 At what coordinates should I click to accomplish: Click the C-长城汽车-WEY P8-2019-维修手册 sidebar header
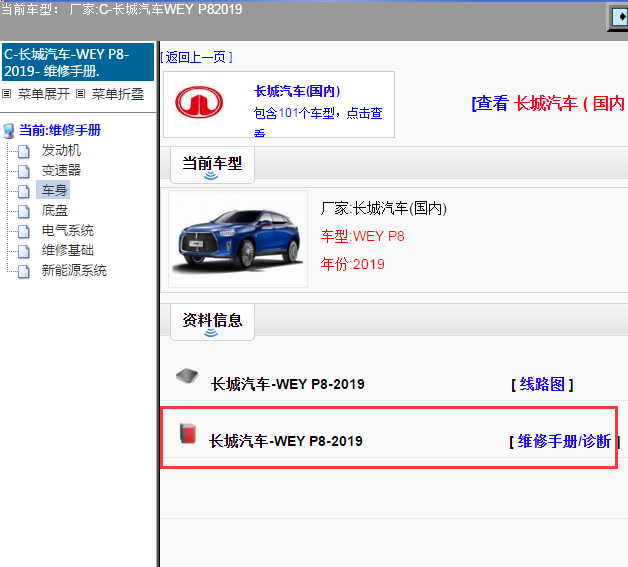pyautogui.click(x=78, y=62)
